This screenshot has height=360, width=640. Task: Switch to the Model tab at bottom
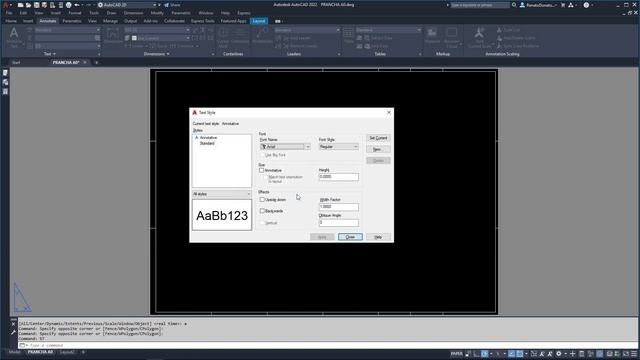[14, 352]
